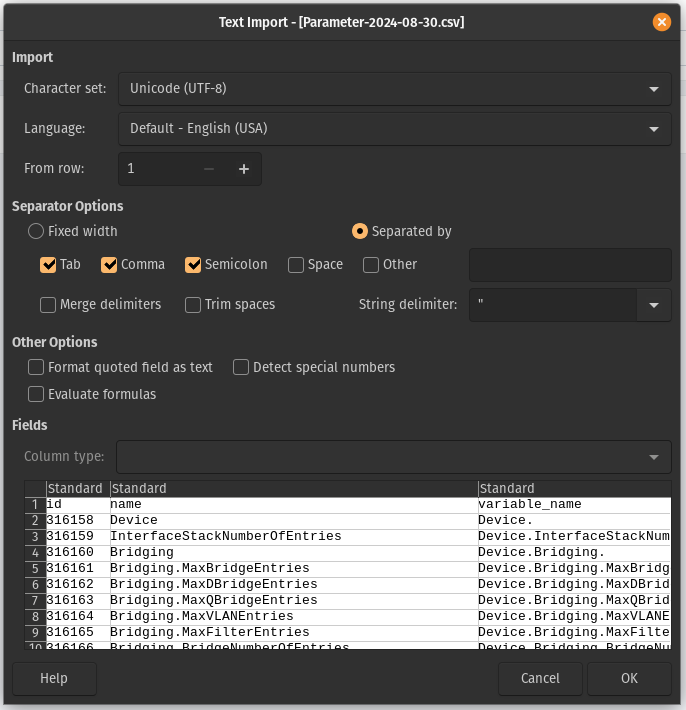Image resolution: width=686 pixels, height=710 pixels.
Task: Enable the Space separator checkbox
Action: [x=296, y=265]
